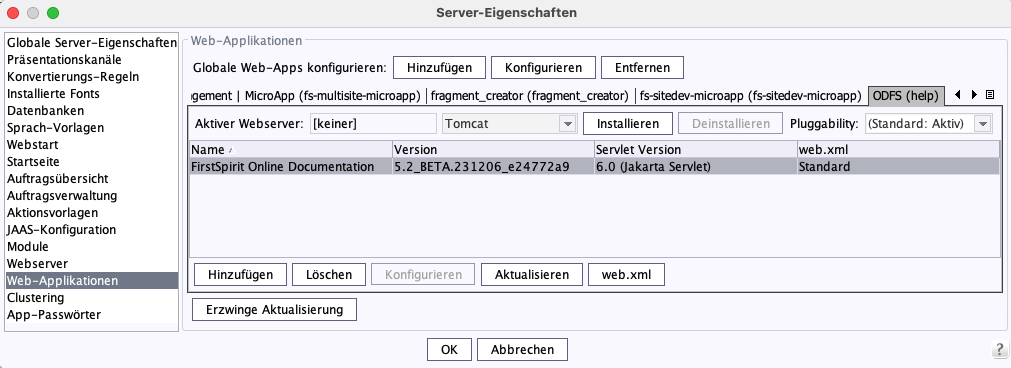Image resolution: width=1011 pixels, height=368 pixels.
Task: Click the Installieren button
Action: 628,124
